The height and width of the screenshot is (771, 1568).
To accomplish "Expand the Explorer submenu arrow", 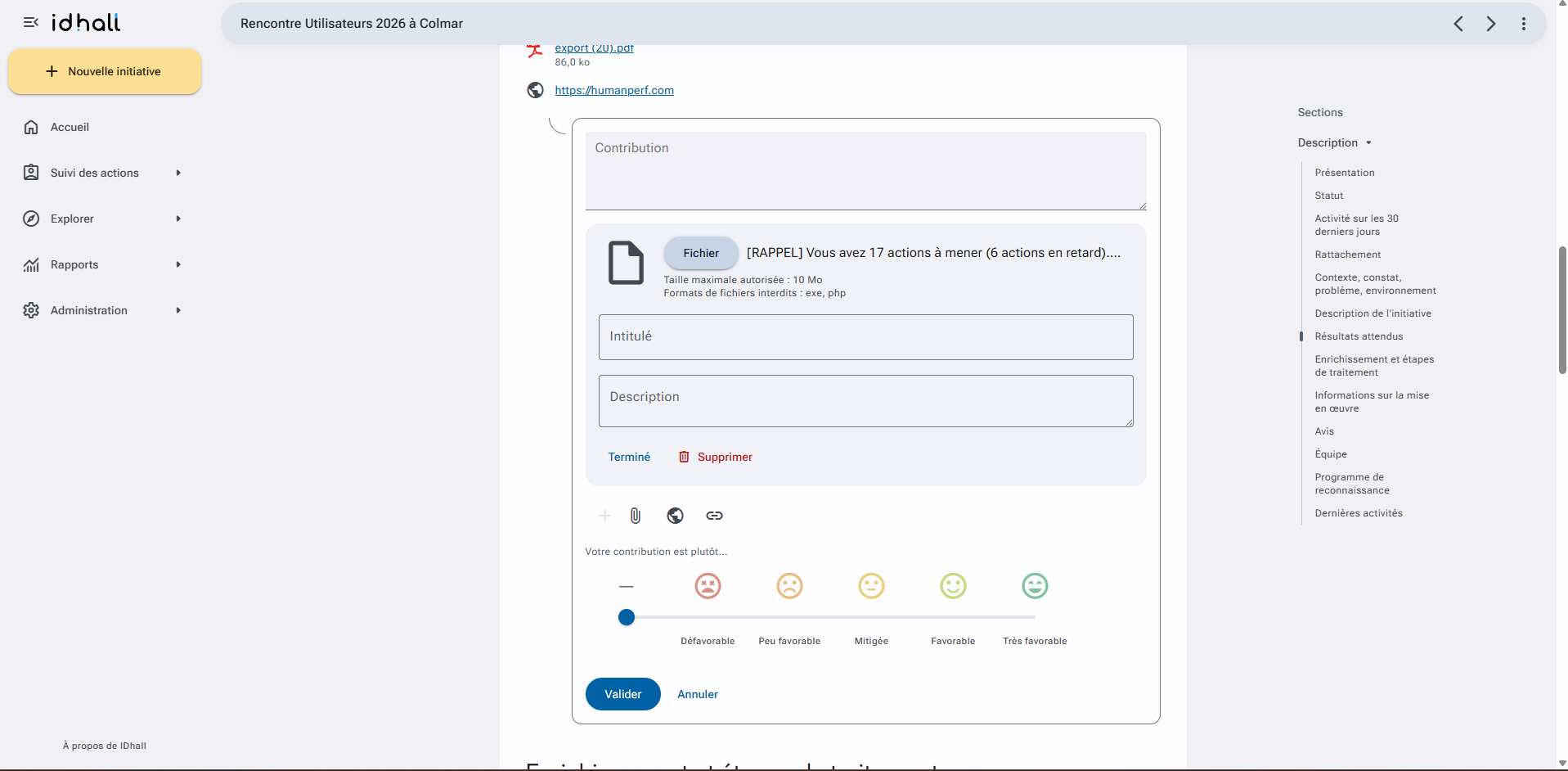I will [x=178, y=219].
